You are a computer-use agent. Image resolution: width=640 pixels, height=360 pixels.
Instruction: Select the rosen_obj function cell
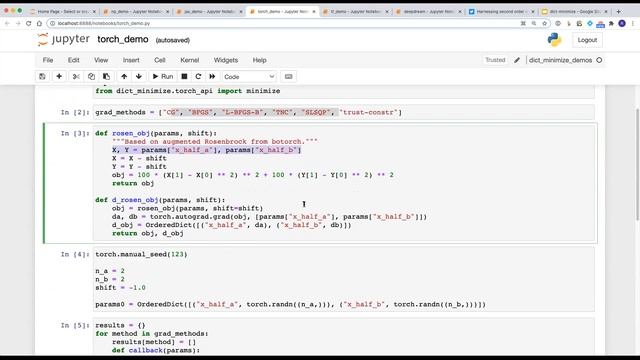(x=343, y=183)
